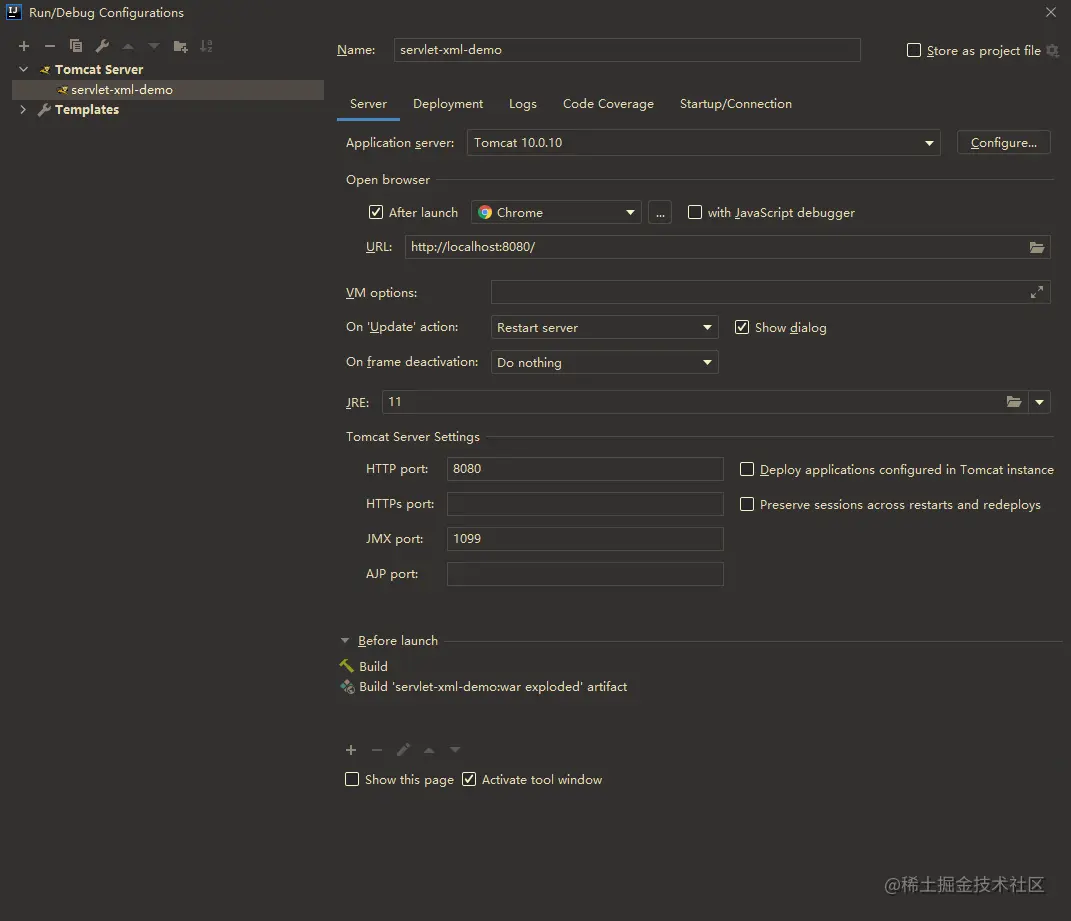The height and width of the screenshot is (921, 1071).
Task: Switch to the Logs tab
Action: [523, 104]
